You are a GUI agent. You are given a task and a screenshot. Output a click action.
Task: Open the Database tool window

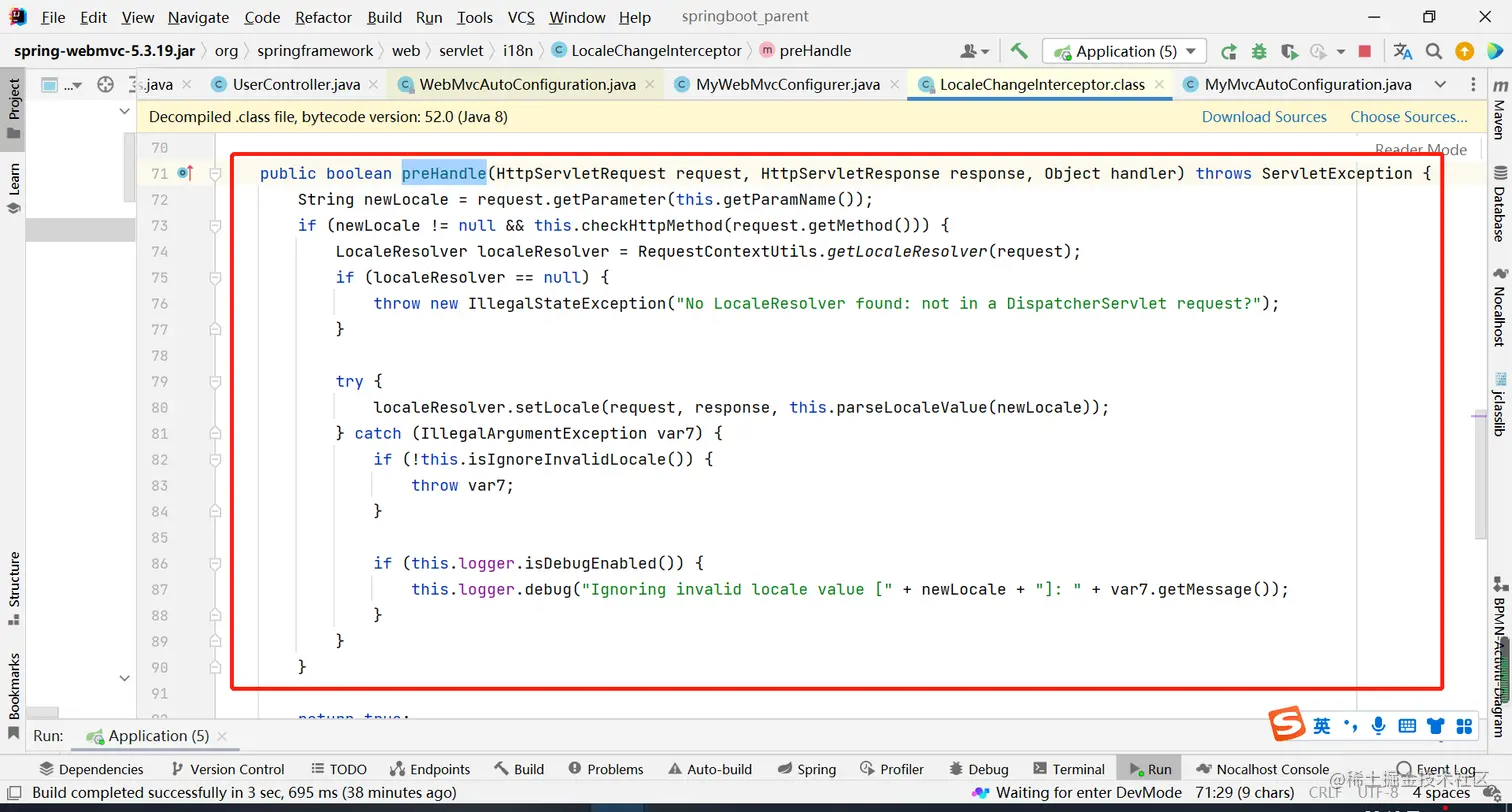(1498, 204)
